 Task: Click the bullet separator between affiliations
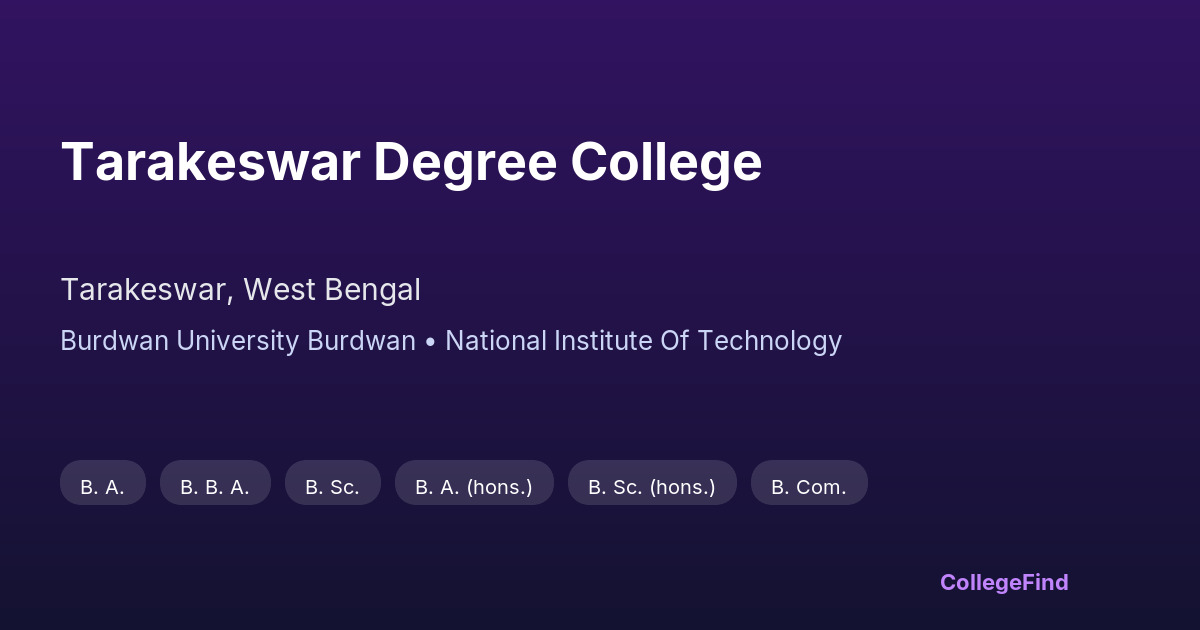coord(430,342)
